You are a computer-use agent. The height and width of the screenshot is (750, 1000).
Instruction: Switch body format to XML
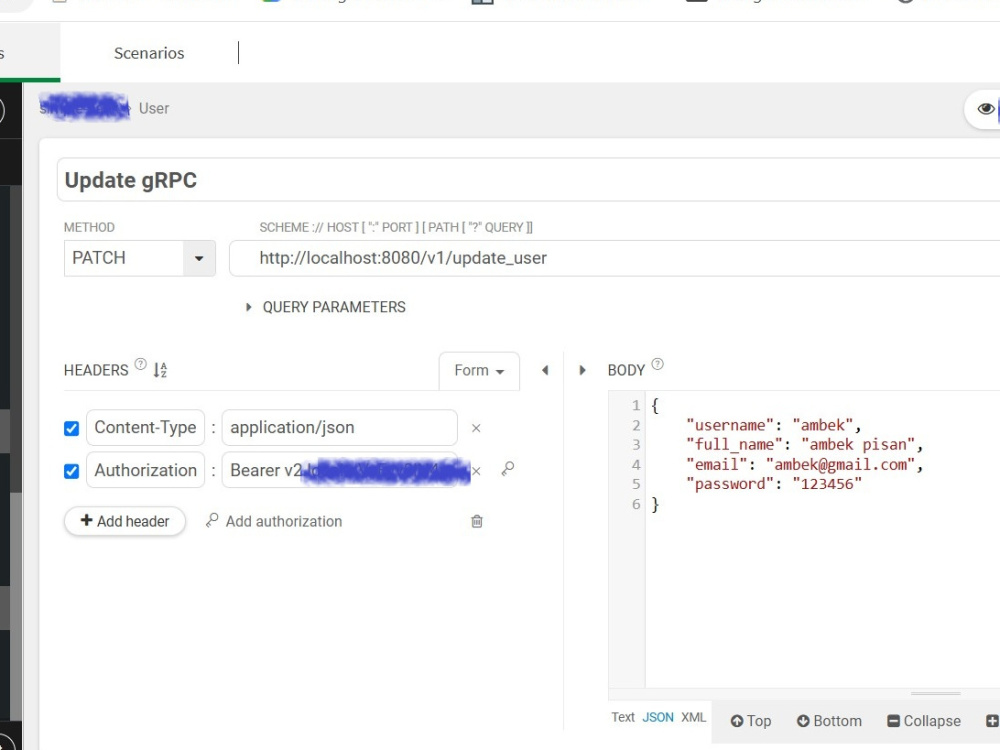[x=693, y=717]
